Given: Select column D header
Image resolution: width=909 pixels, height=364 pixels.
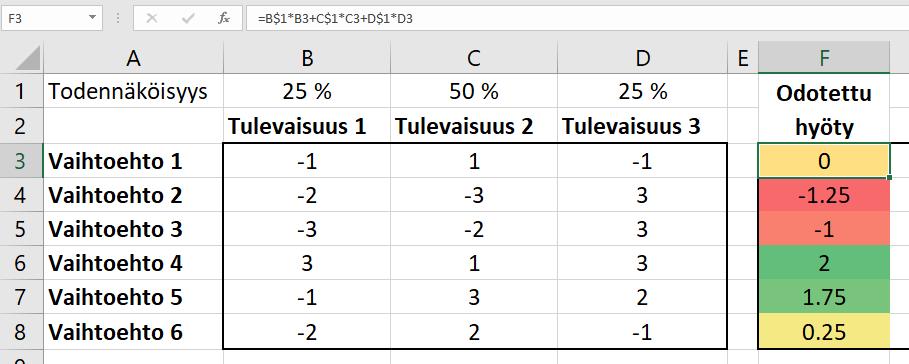Looking at the screenshot, I should click(x=642, y=58).
